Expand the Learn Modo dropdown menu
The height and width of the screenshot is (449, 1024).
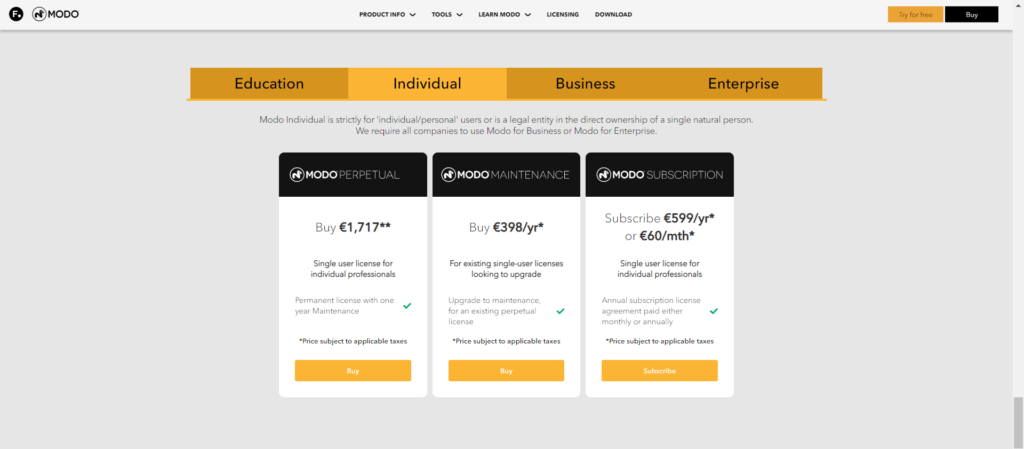point(505,14)
